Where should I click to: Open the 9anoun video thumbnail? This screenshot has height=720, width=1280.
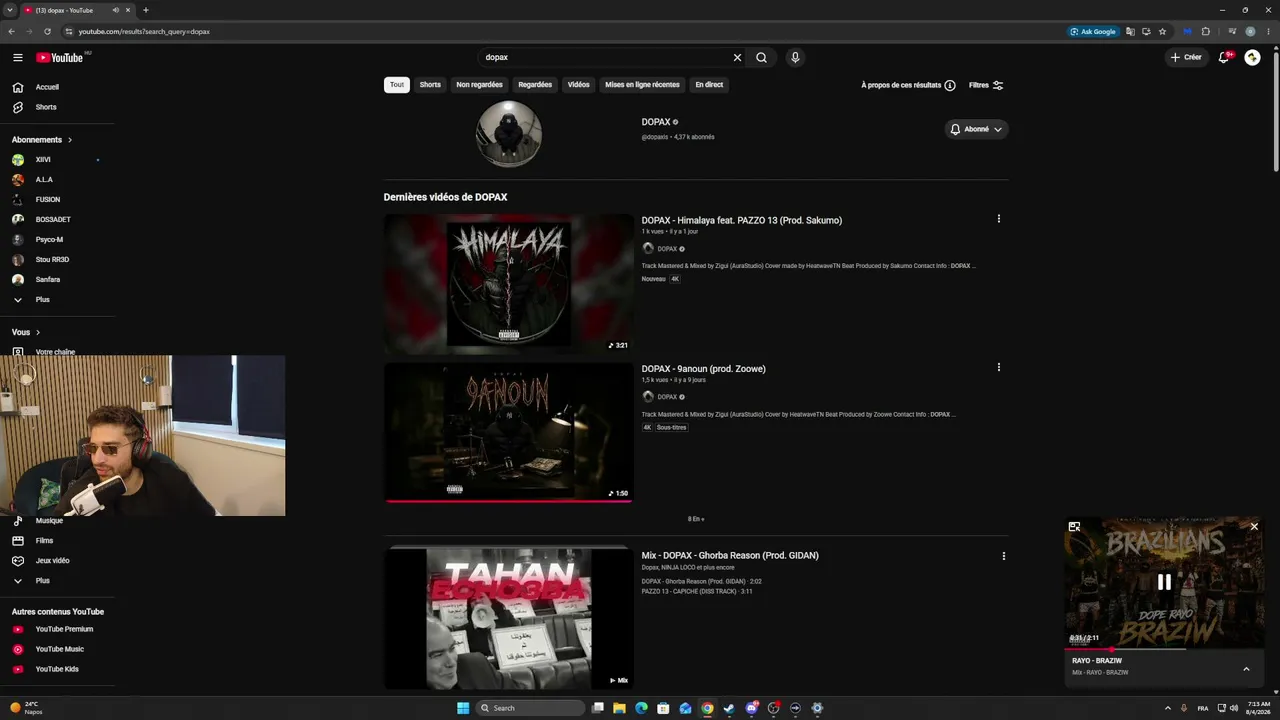coord(509,432)
